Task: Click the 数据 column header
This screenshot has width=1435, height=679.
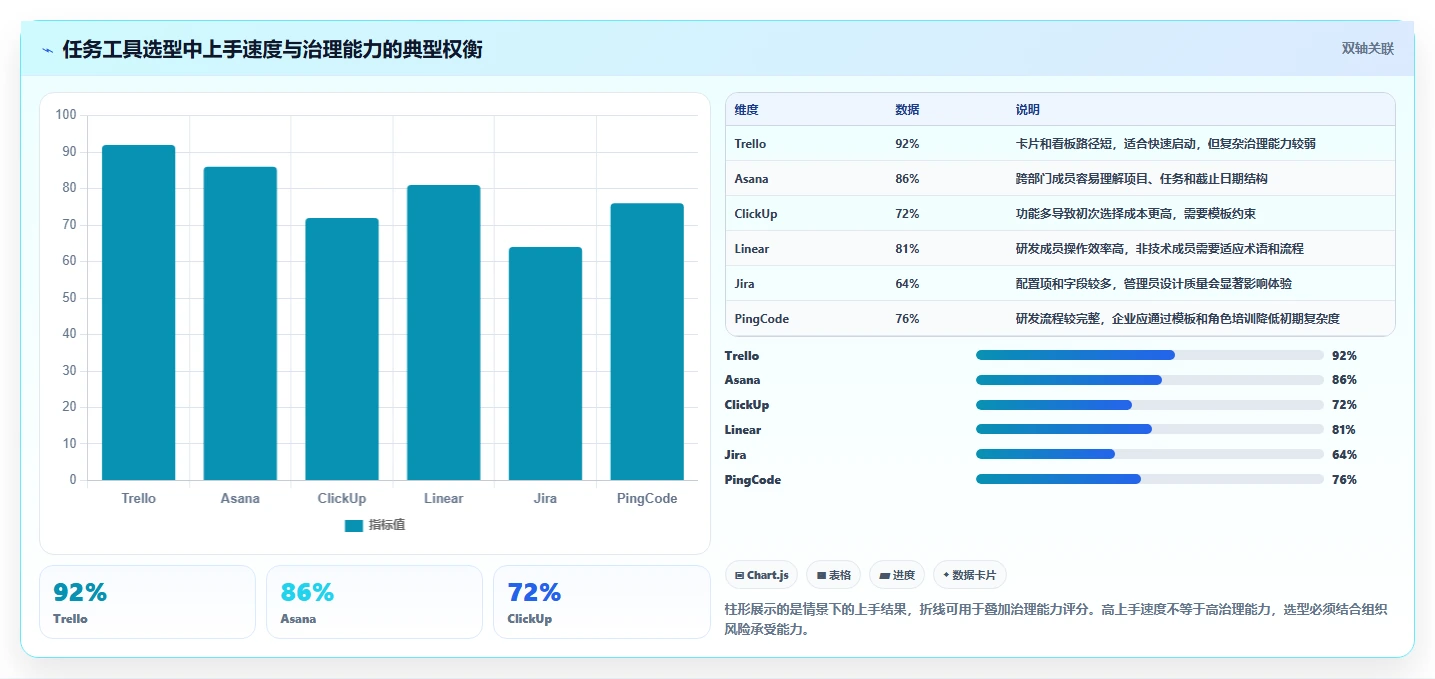Action: coord(907,110)
